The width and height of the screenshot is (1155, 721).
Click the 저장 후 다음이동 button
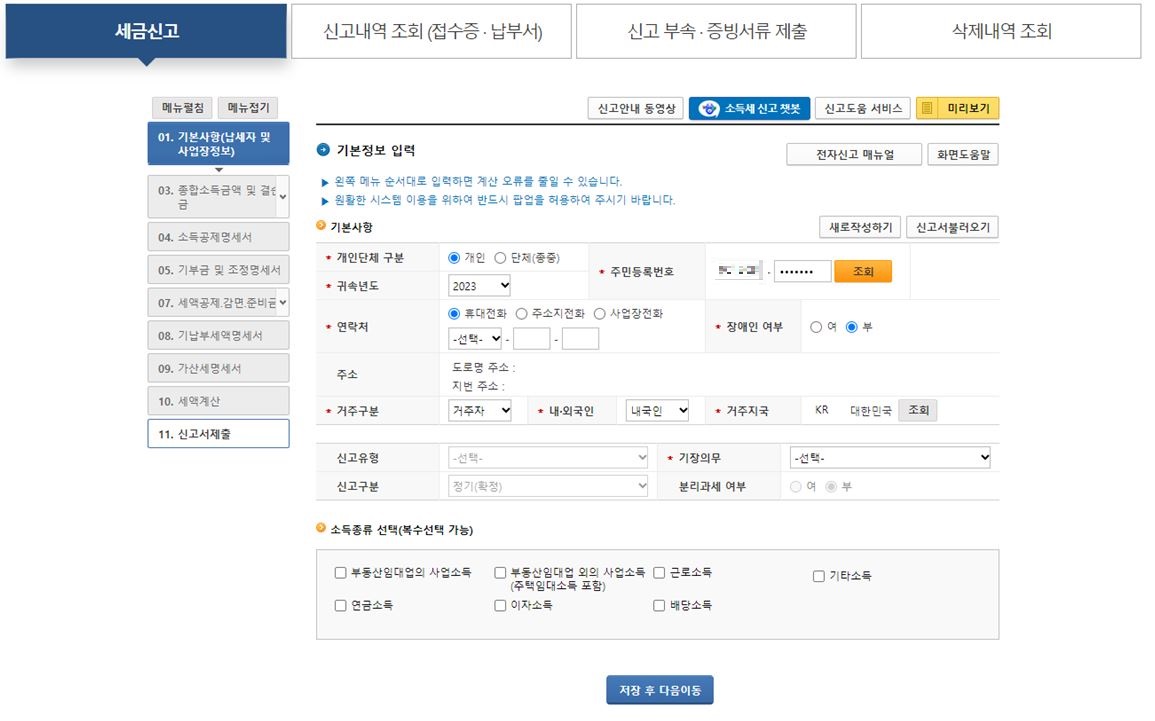pos(659,689)
